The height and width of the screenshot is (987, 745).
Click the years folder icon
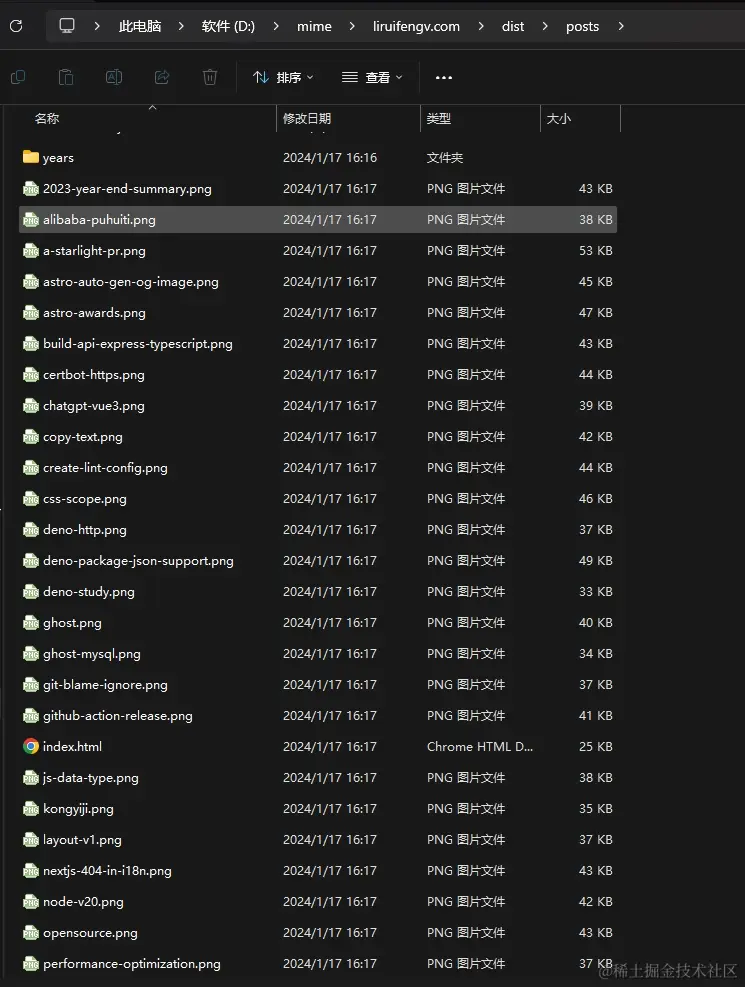tap(31, 157)
